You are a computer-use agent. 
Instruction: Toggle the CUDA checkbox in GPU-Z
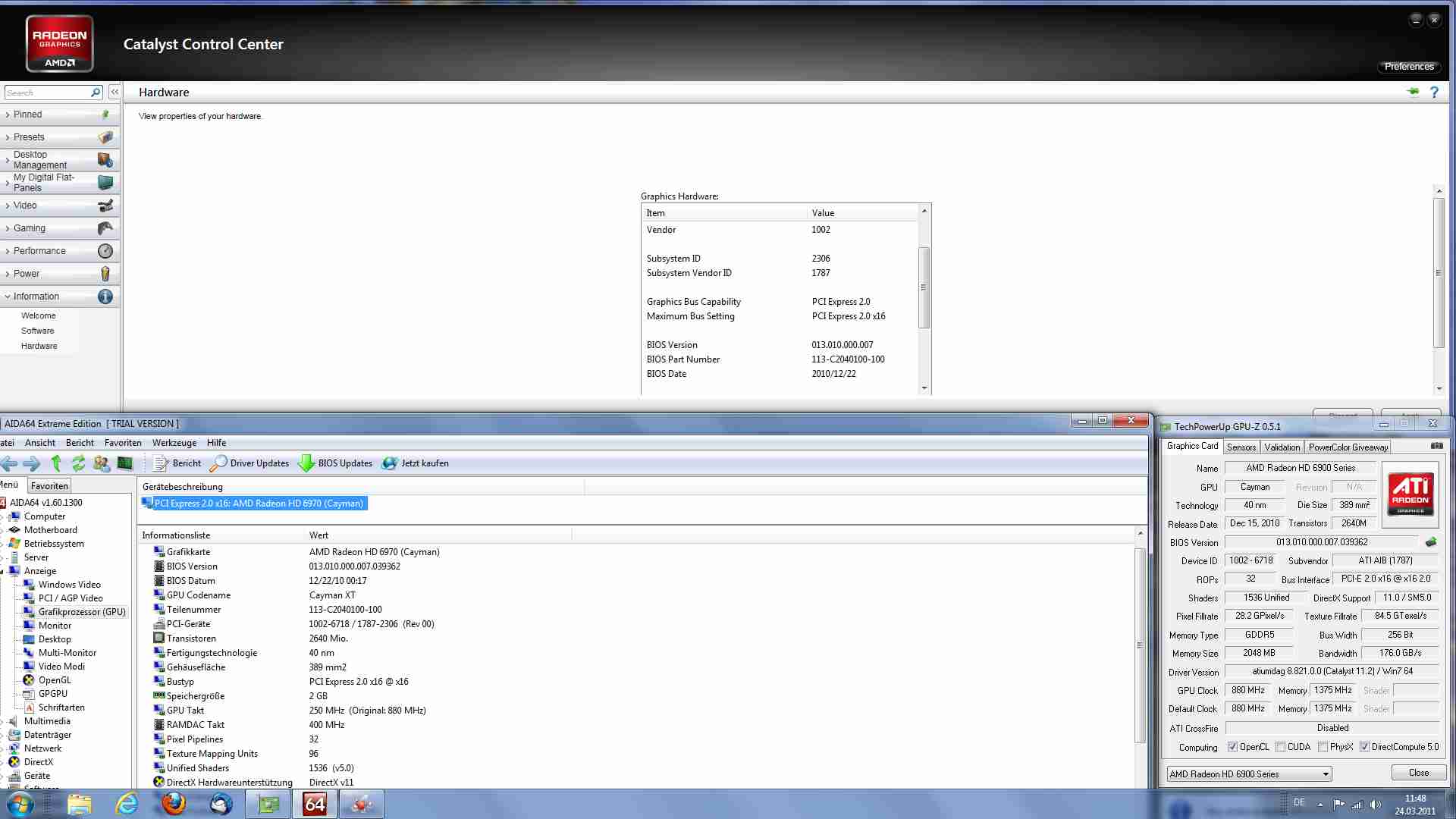click(1280, 747)
